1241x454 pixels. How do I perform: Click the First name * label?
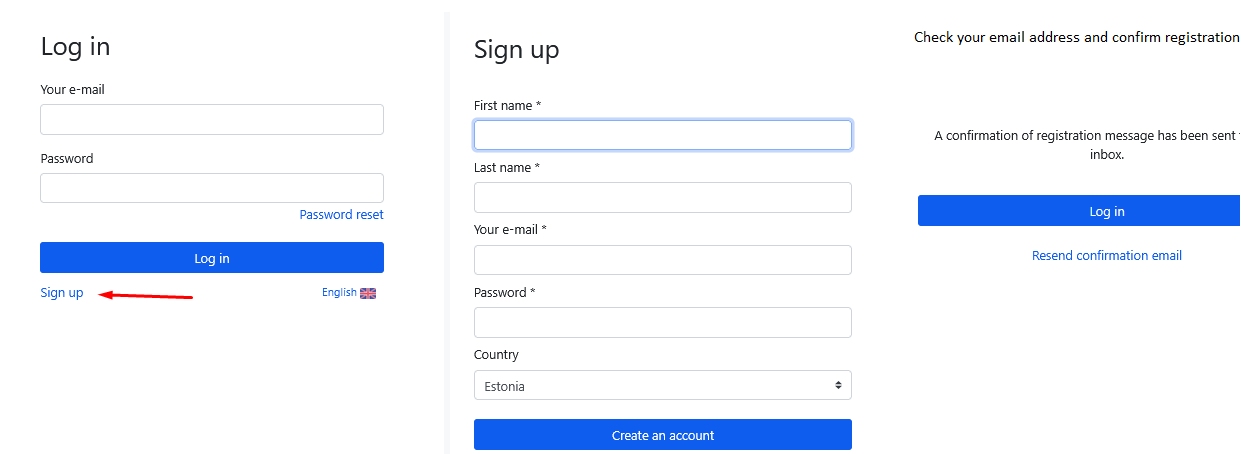point(507,106)
